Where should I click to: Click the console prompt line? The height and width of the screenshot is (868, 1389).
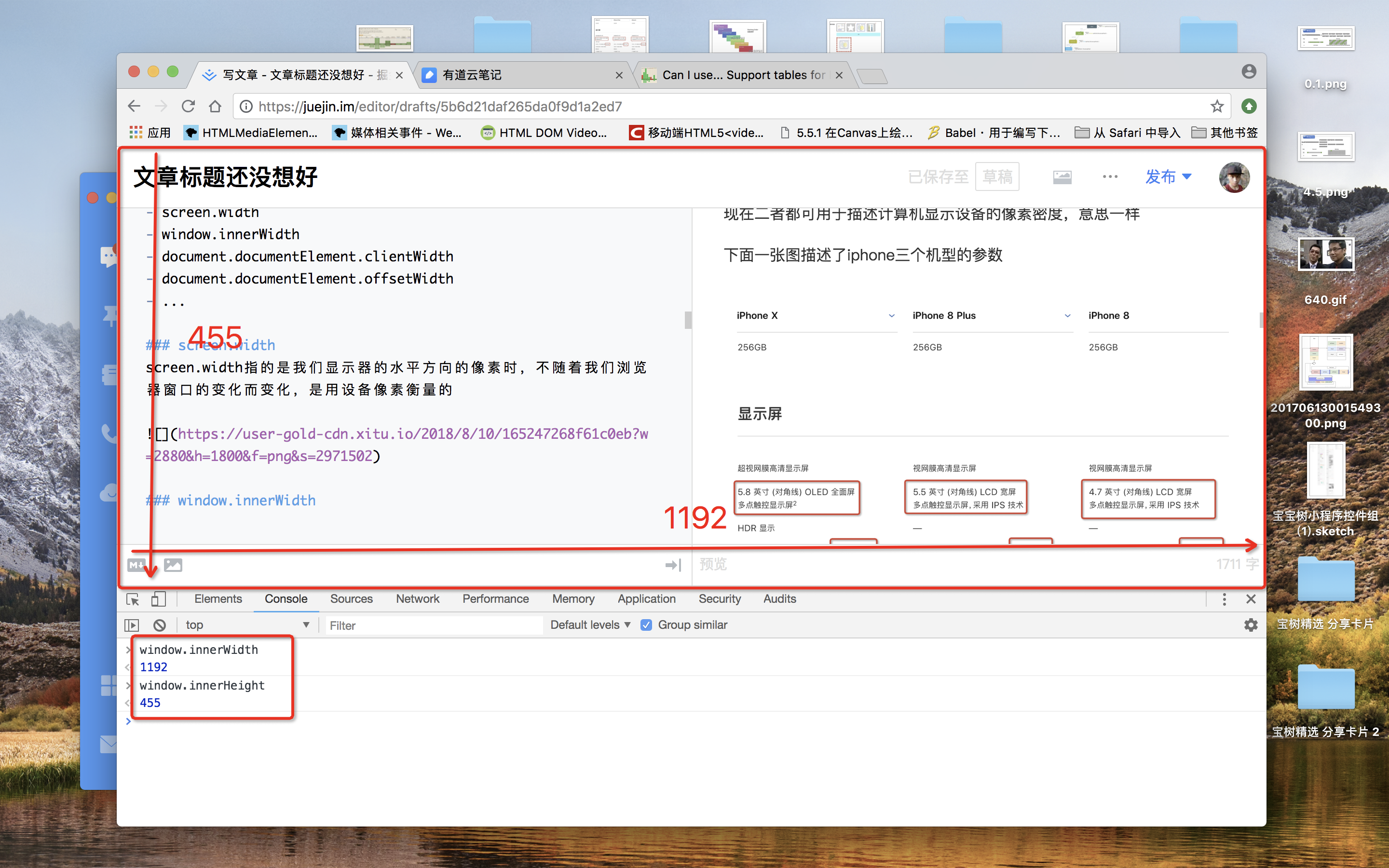[x=691, y=721]
